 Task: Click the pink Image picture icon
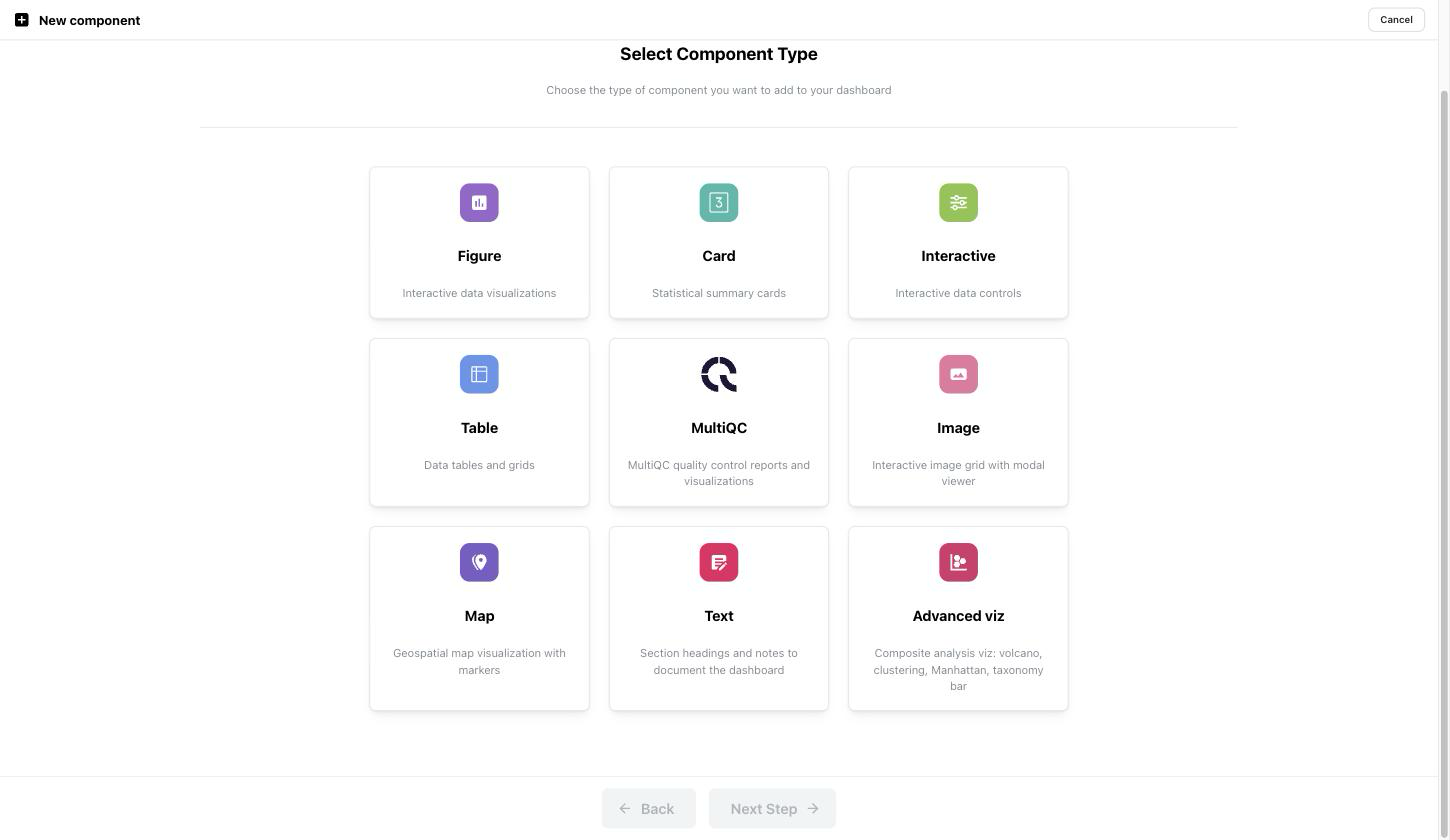click(958, 375)
